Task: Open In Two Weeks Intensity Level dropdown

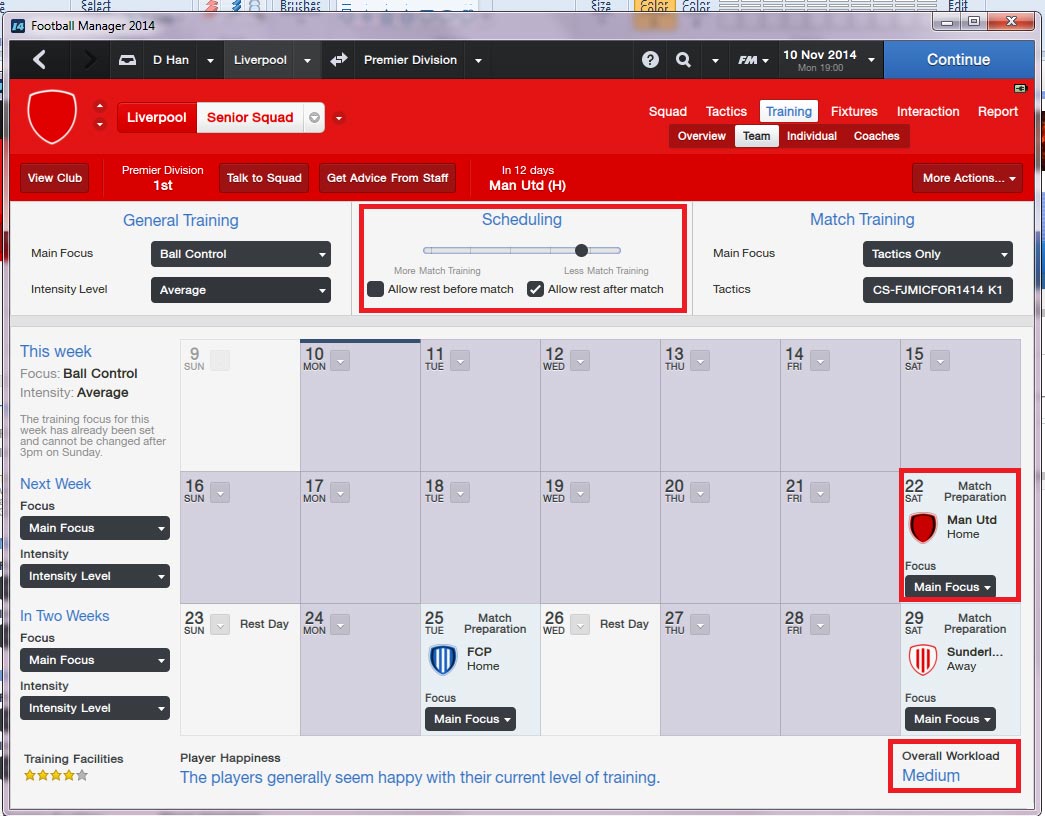Action: click(95, 708)
